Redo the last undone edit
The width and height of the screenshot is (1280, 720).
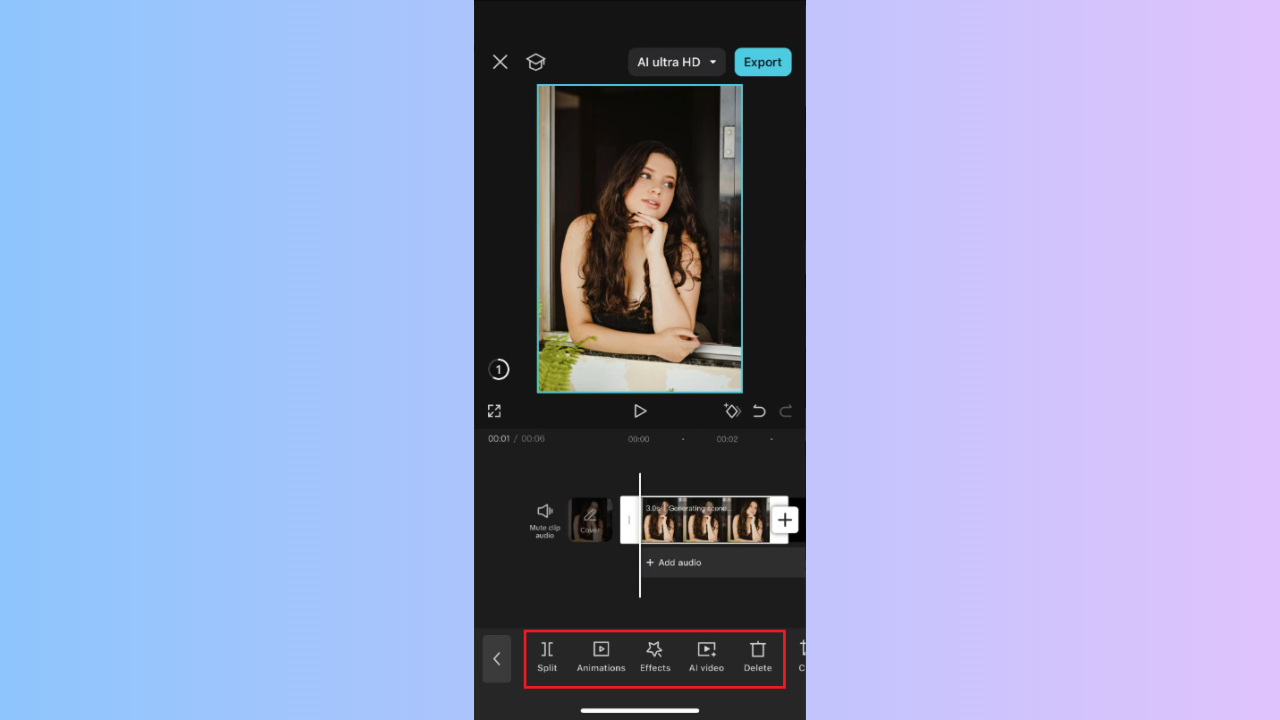[x=786, y=411]
